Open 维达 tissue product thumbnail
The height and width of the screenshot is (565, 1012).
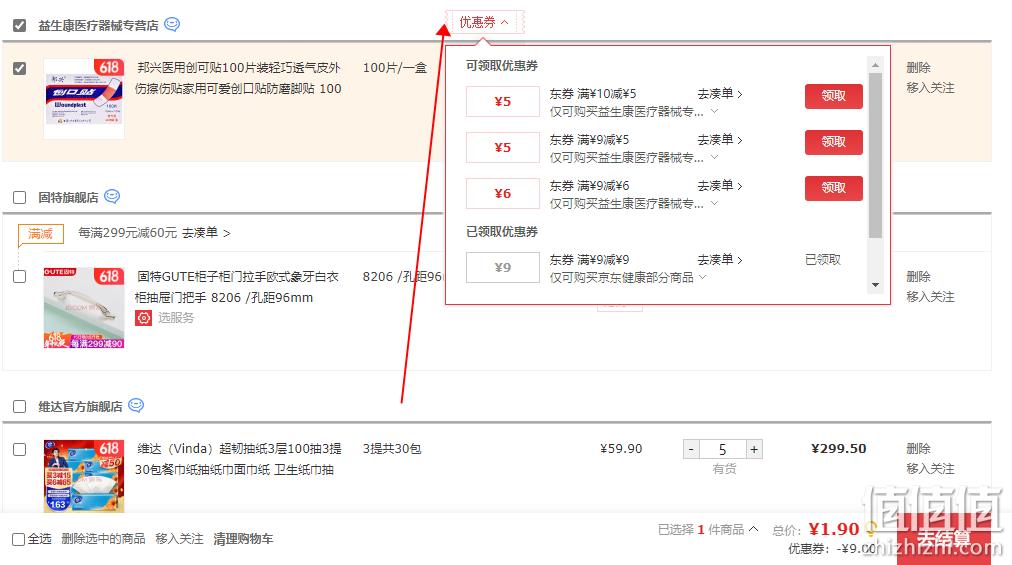click(84, 477)
